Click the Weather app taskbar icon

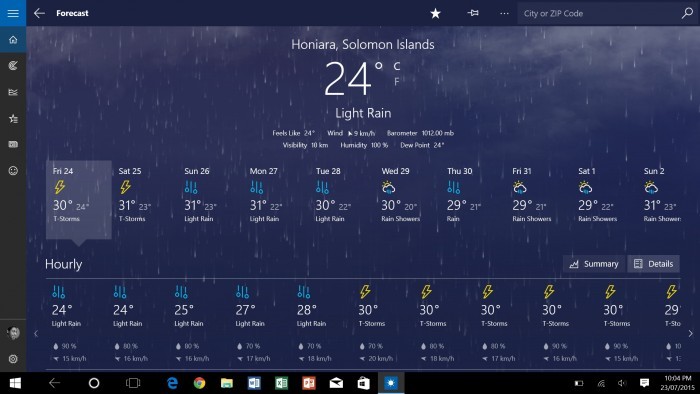(x=391, y=383)
